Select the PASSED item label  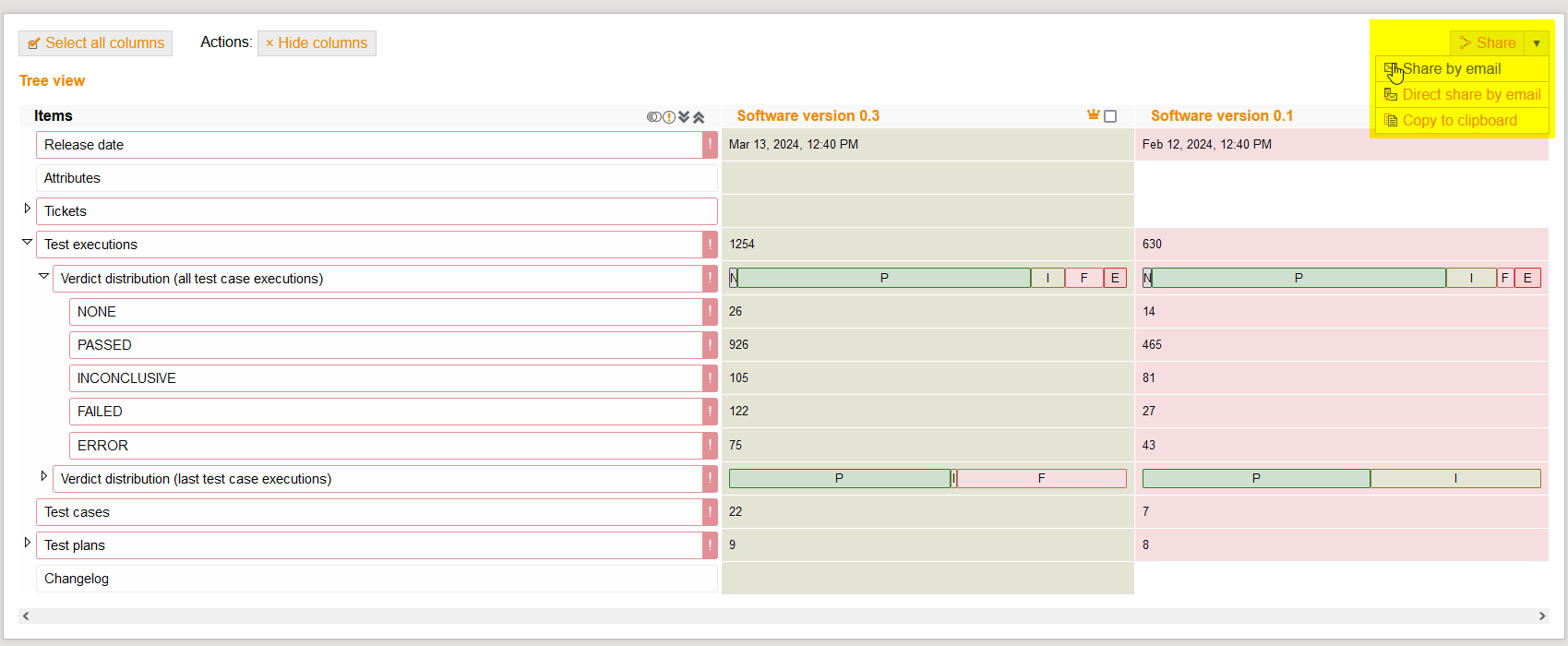104,345
